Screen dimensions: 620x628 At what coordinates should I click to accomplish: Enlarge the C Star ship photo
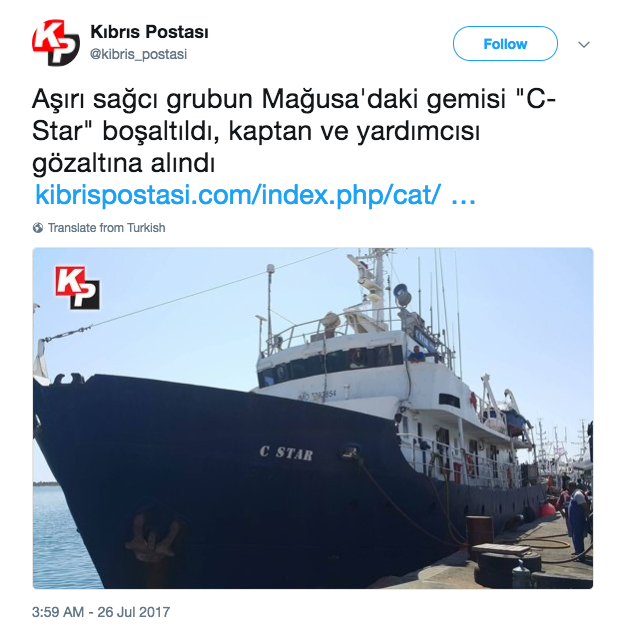pyautogui.click(x=313, y=418)
